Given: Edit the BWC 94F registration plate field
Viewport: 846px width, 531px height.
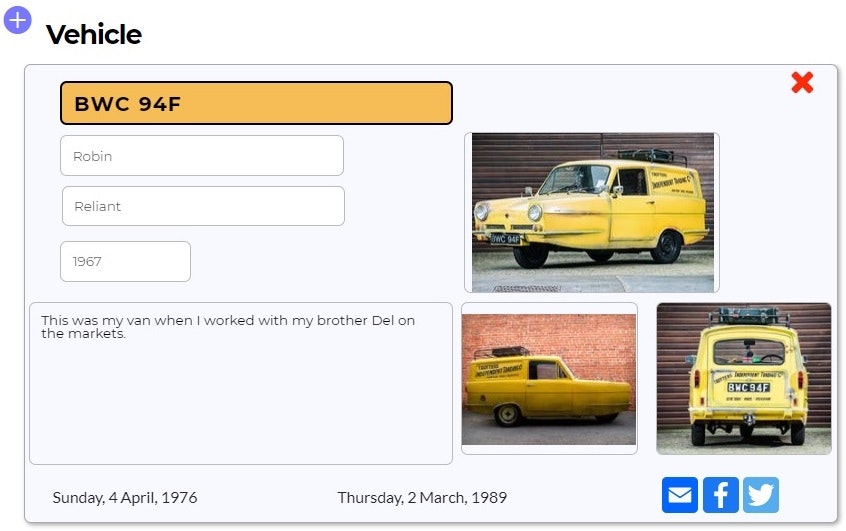Looking at the screenshot, I should tap(256, 103).
